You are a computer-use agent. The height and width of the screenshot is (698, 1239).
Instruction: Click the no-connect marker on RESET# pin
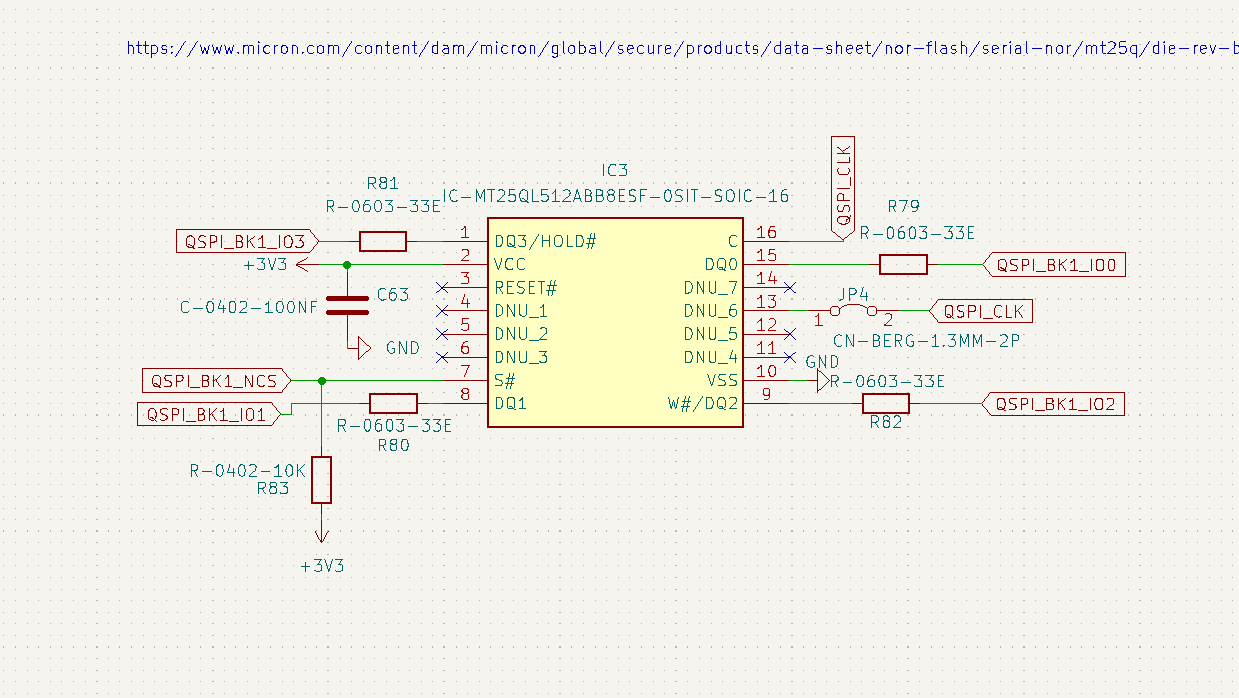443,288
